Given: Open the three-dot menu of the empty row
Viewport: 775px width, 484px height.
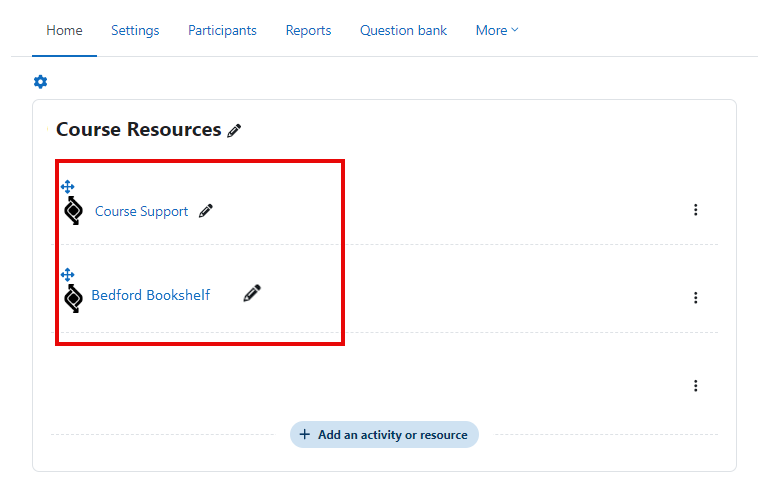Looking at the screenshot, I should tap(695, 386).
